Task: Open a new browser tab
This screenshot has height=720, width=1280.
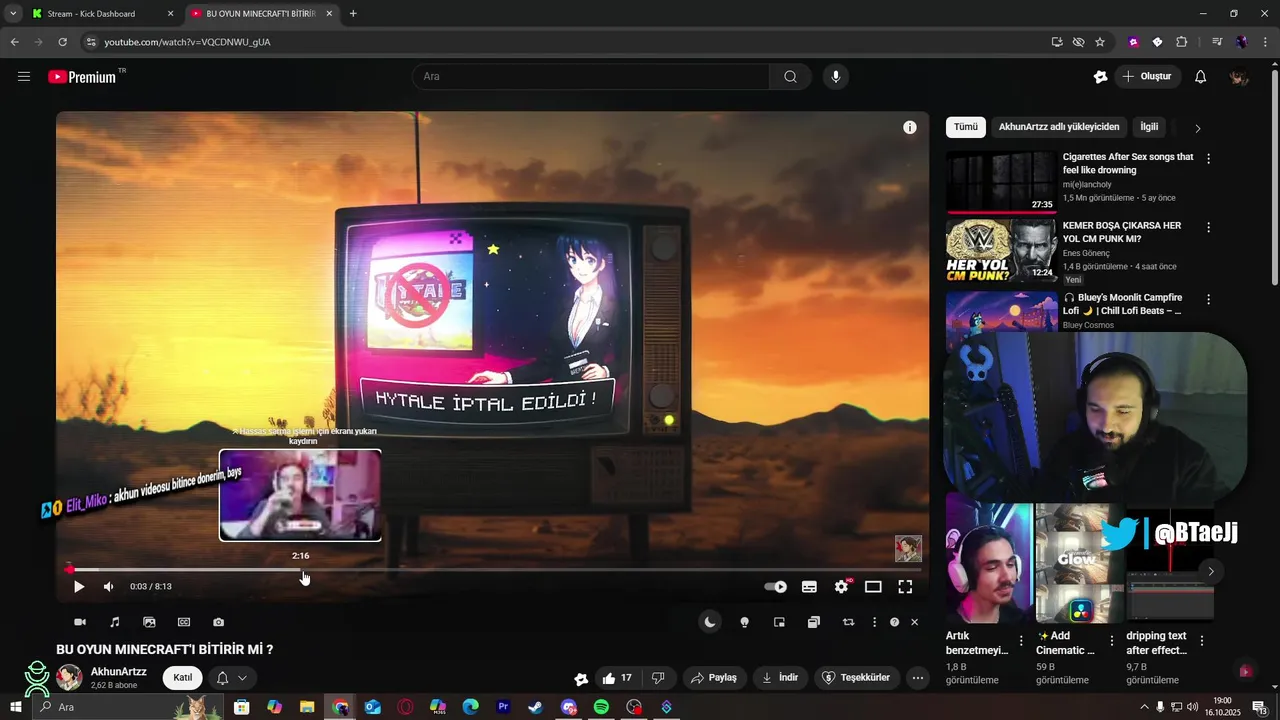Action: click(353, 14)
